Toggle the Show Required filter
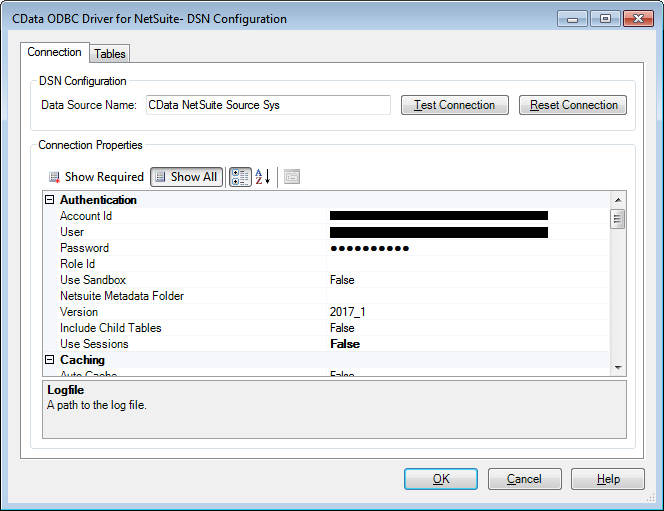This screenshot has width=664, height=511. 96,177
